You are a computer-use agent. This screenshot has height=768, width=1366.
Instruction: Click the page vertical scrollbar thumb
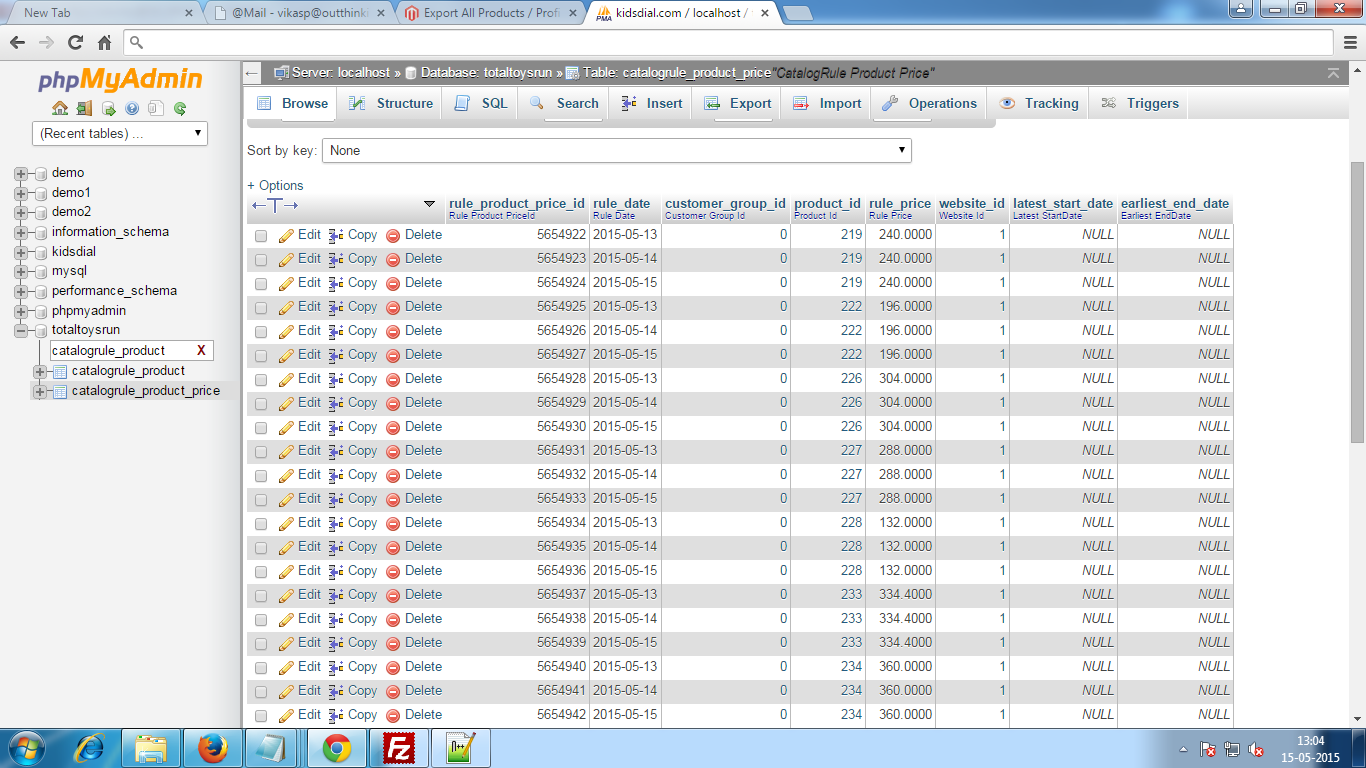tap(1357, 302)
